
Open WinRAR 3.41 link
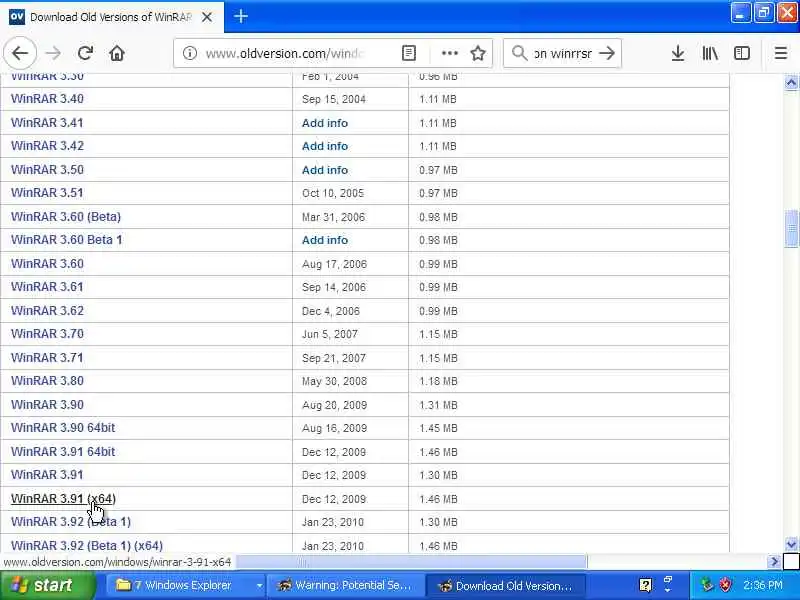click(47, 122)
